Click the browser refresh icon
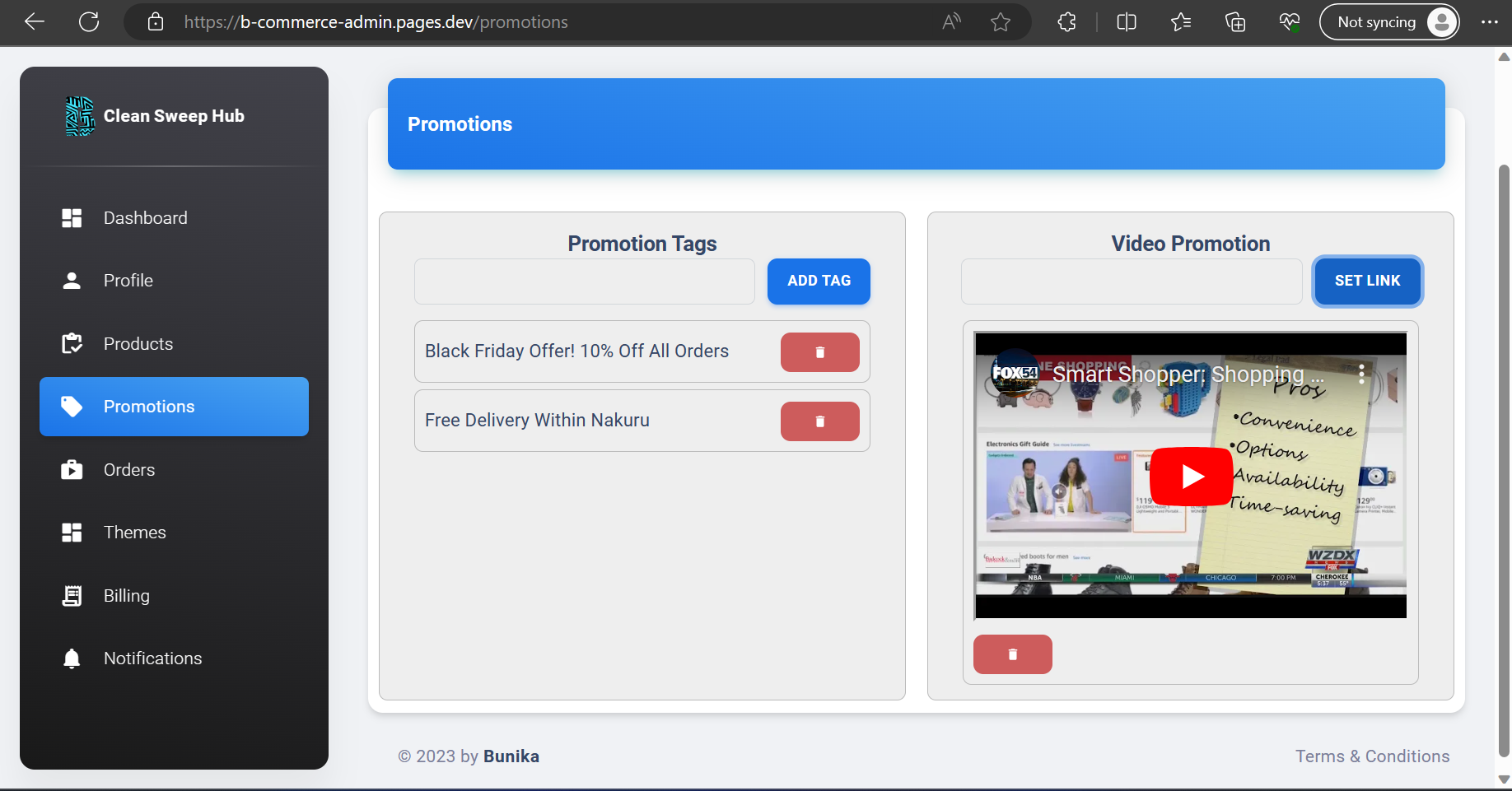 click(x=89, y=22)
